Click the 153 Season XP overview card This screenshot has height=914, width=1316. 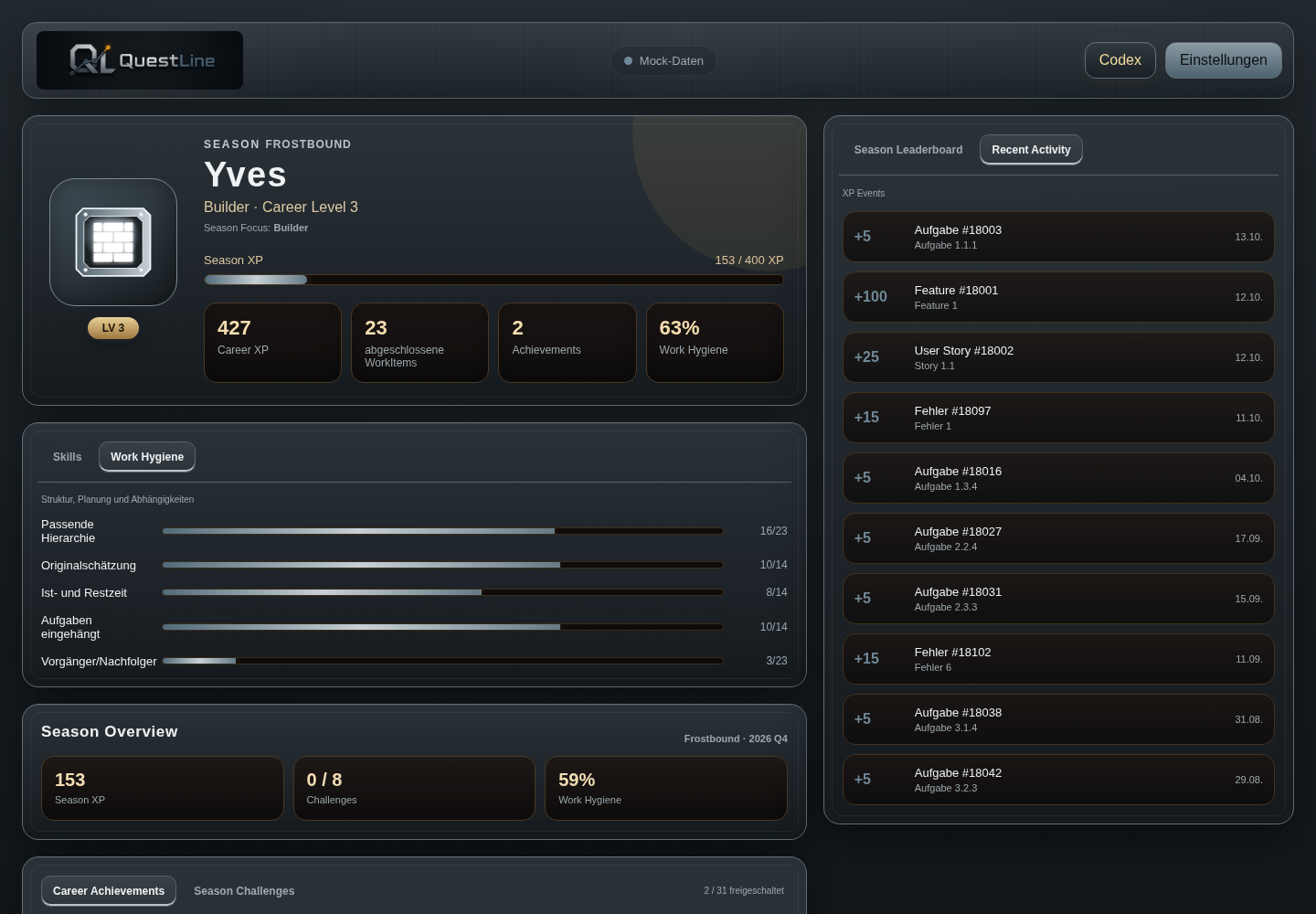coord(163,788)
